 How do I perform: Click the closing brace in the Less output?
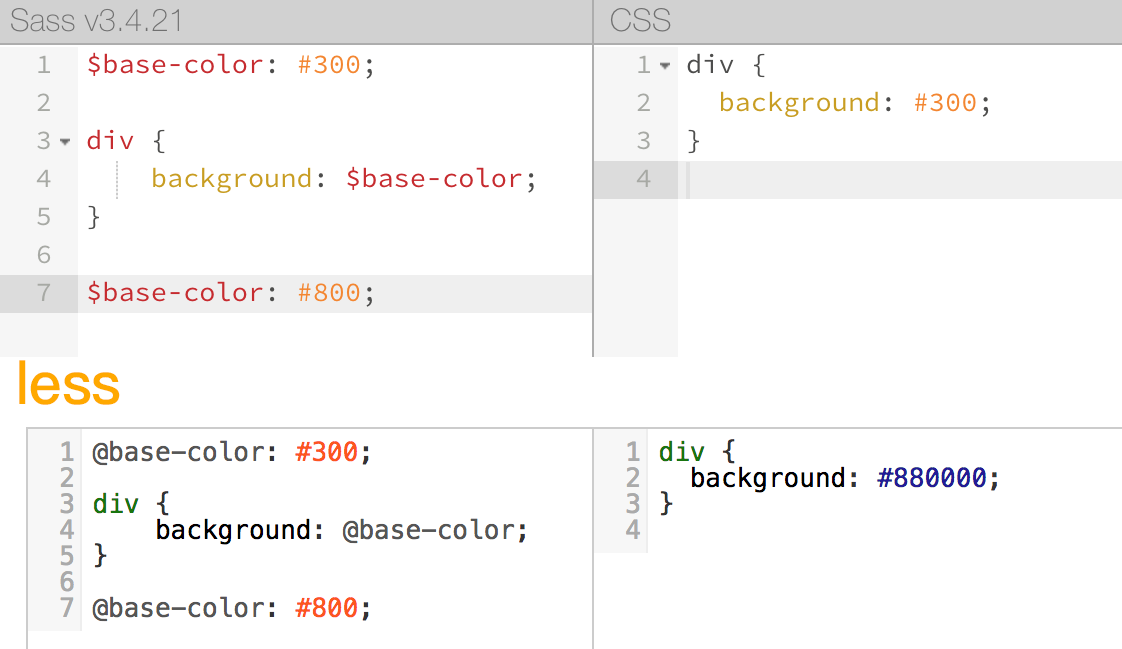pos(666,504)
